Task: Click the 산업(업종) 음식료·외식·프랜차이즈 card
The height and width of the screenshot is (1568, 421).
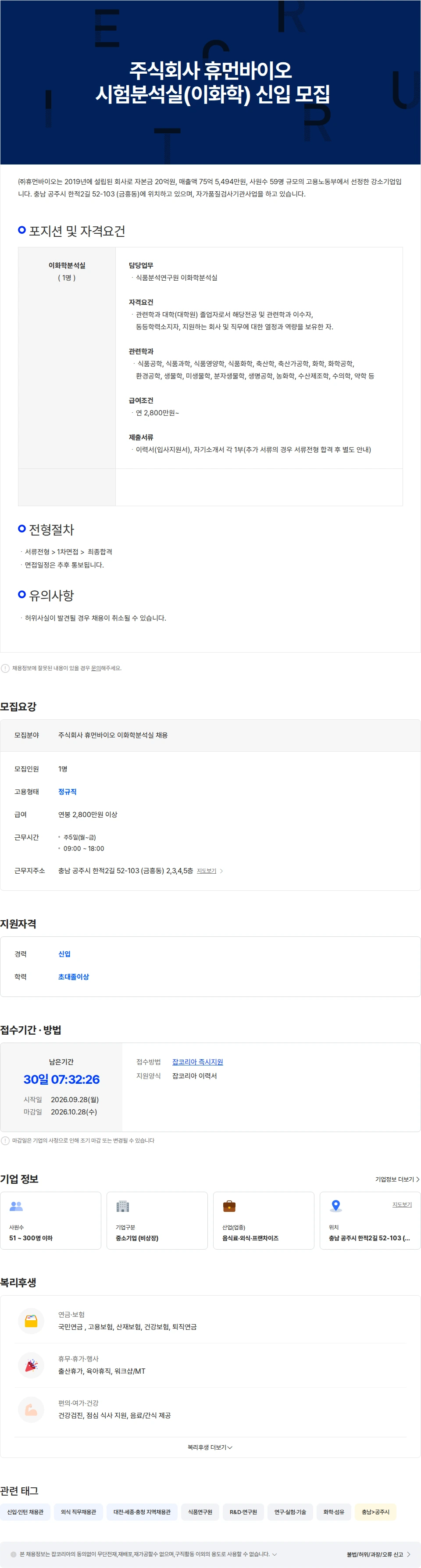Action: pos(264,1221)
